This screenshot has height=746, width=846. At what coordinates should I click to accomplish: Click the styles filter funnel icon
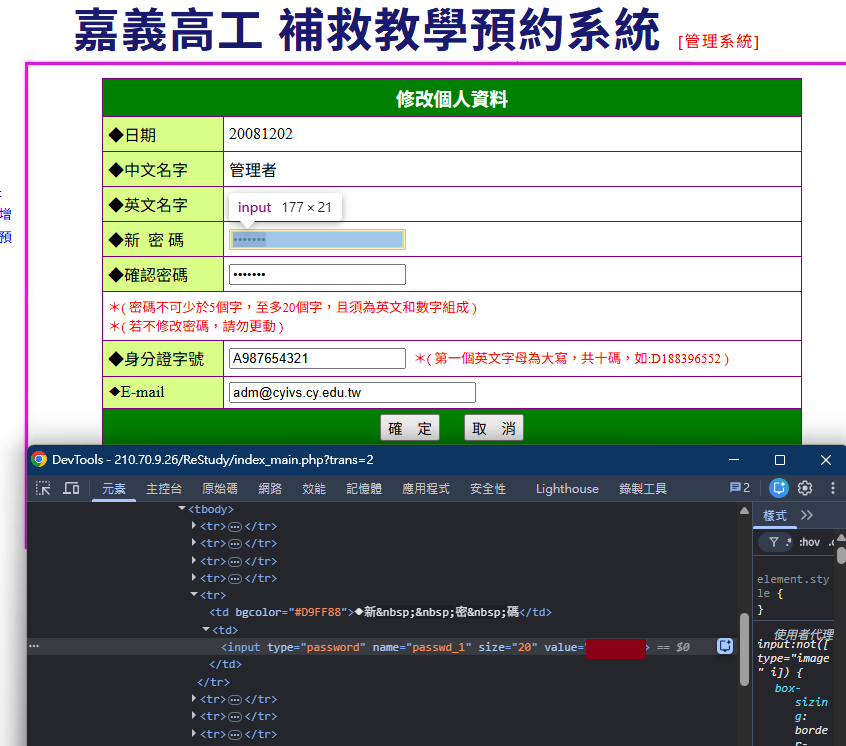pos(774,542)
